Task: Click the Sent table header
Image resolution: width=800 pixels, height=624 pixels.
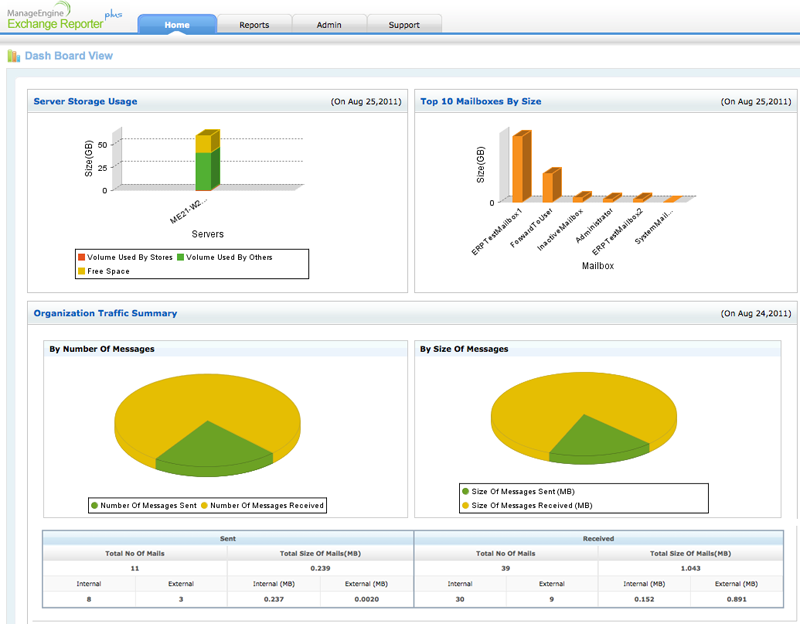Action: coord(228,538)
